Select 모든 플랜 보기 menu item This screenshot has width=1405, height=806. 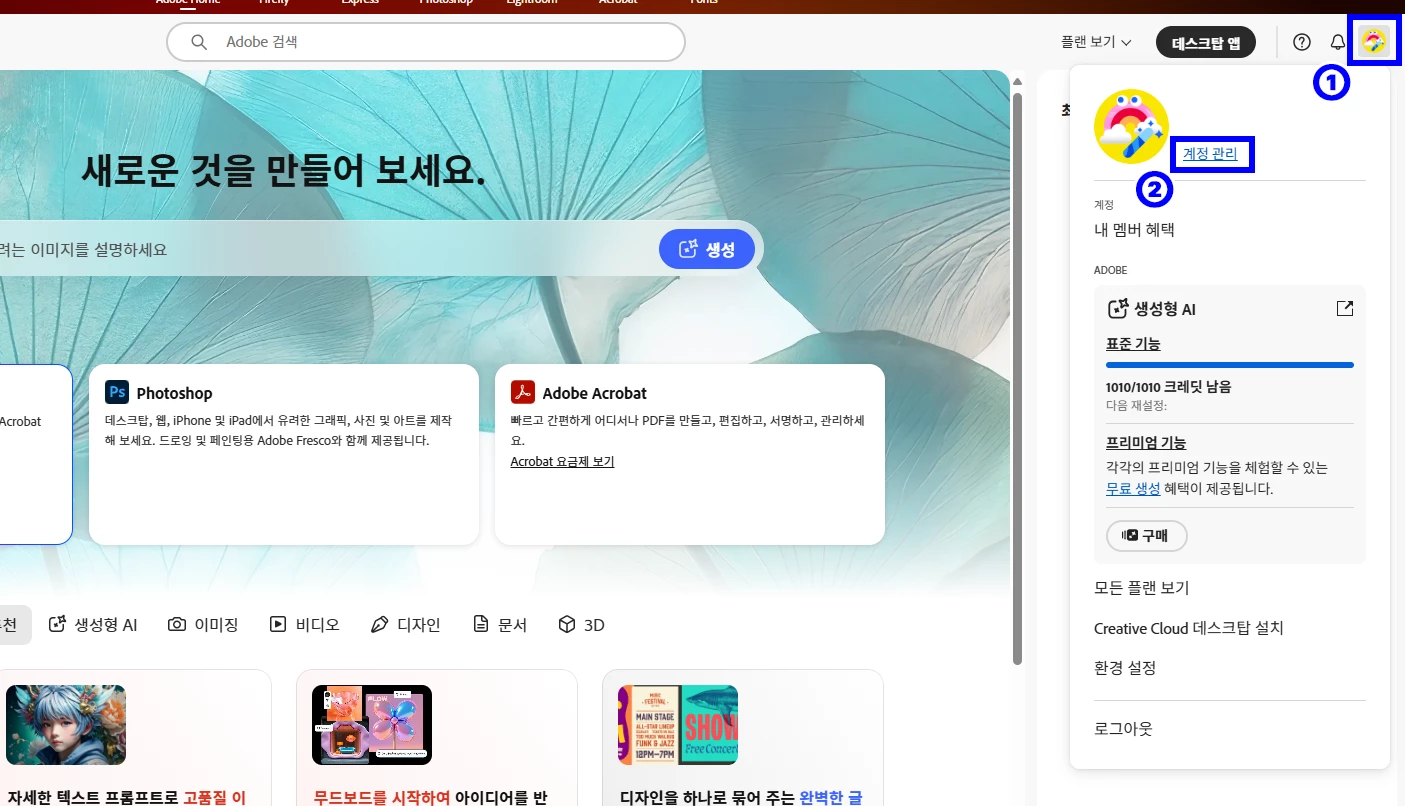tap(1141, 587)
